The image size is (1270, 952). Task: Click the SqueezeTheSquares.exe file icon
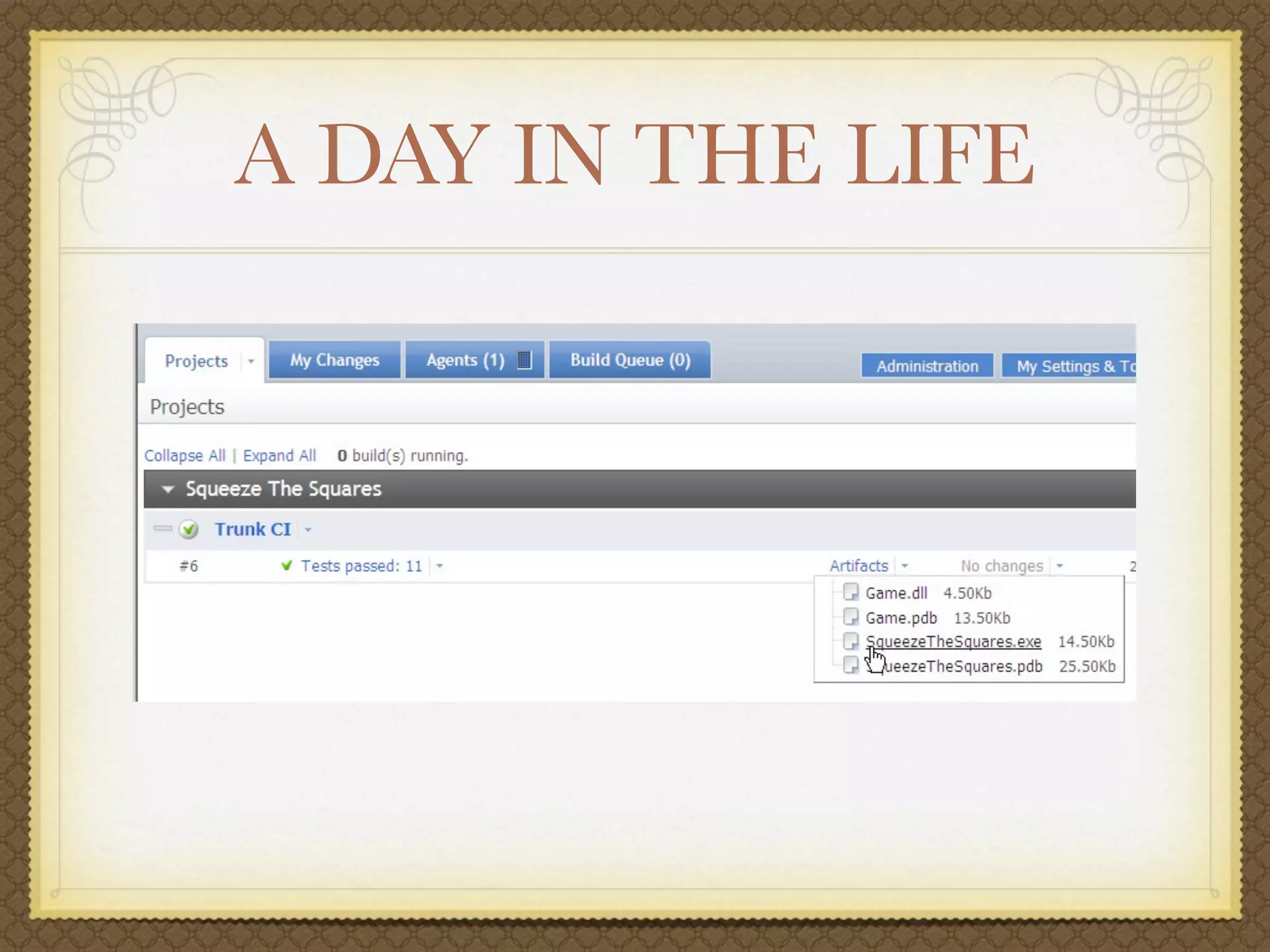point(851,641)
